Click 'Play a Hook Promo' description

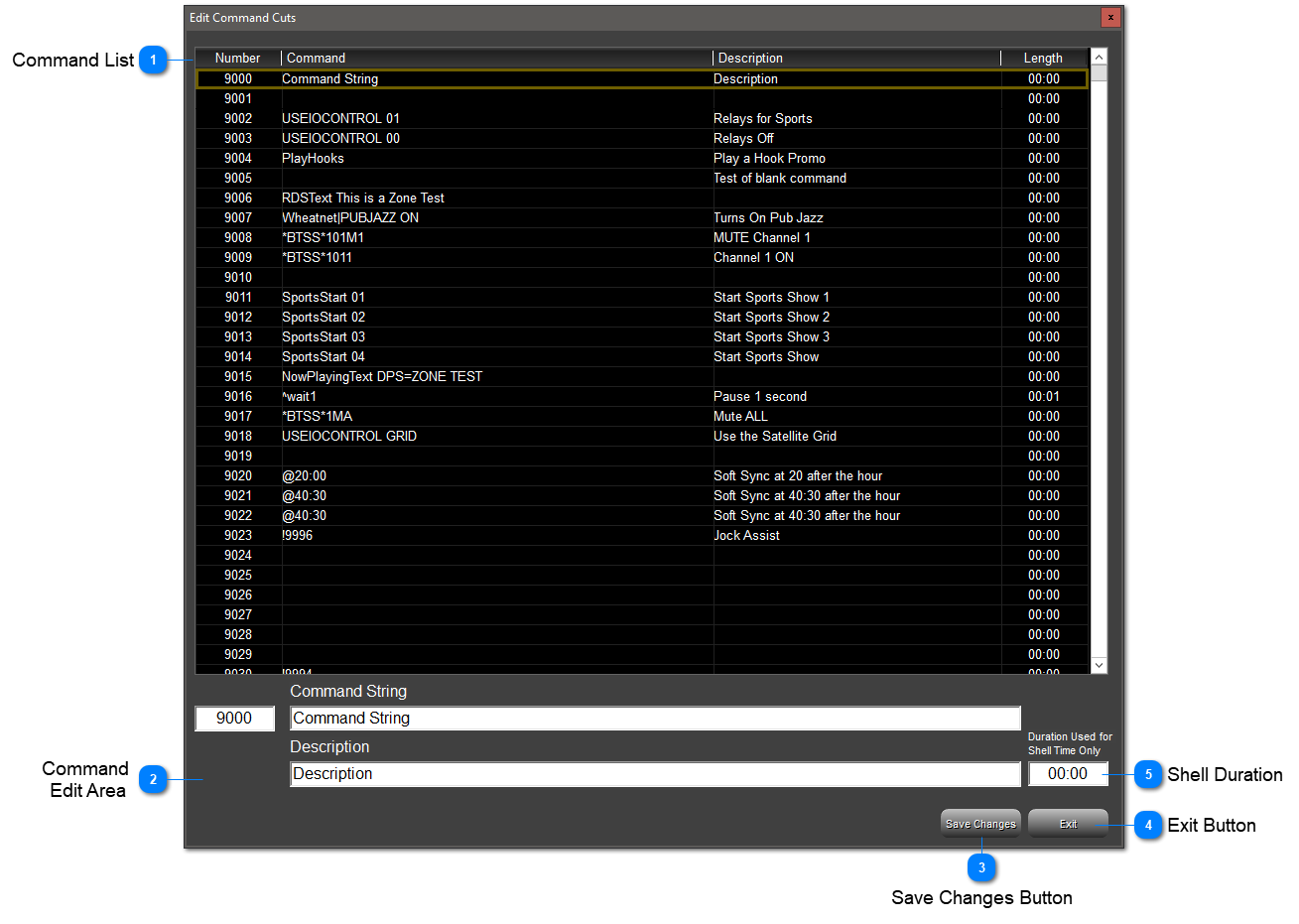click(769, 159)
